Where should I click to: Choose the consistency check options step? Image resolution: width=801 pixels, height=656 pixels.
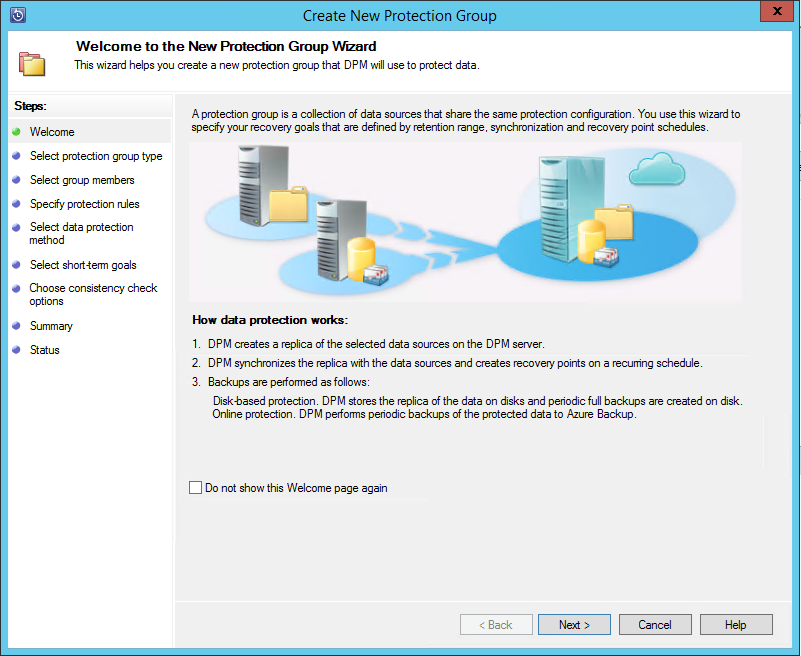[x=93, y=295]
